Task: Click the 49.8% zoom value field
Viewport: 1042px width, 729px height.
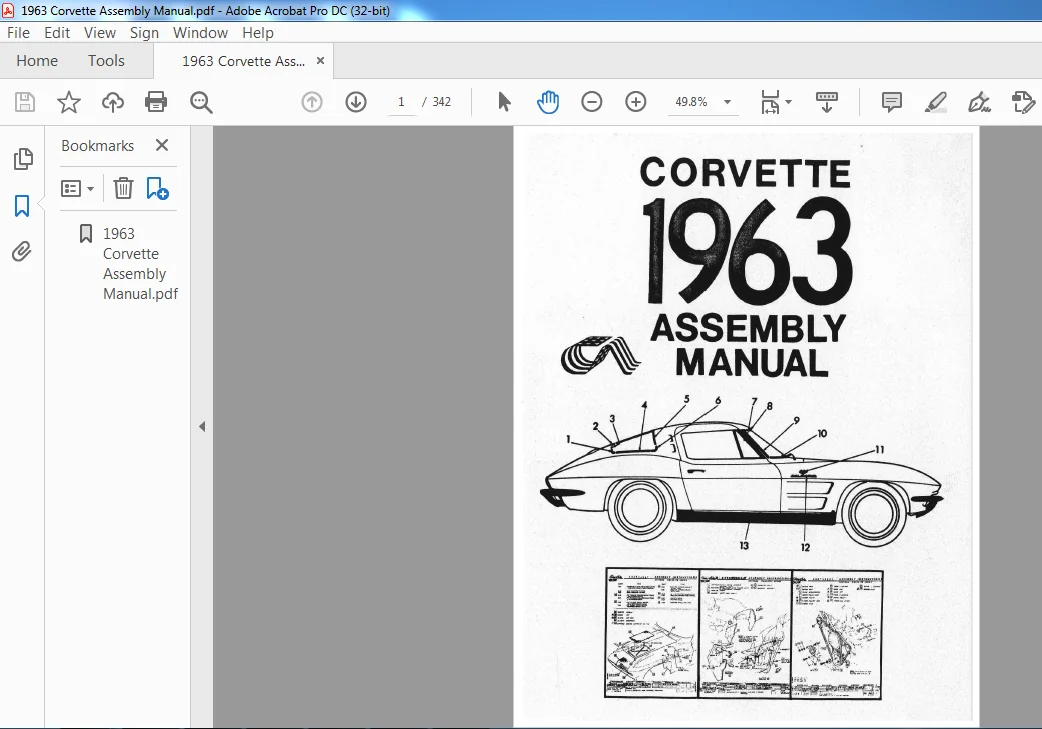Action: [x=691, y=102]
